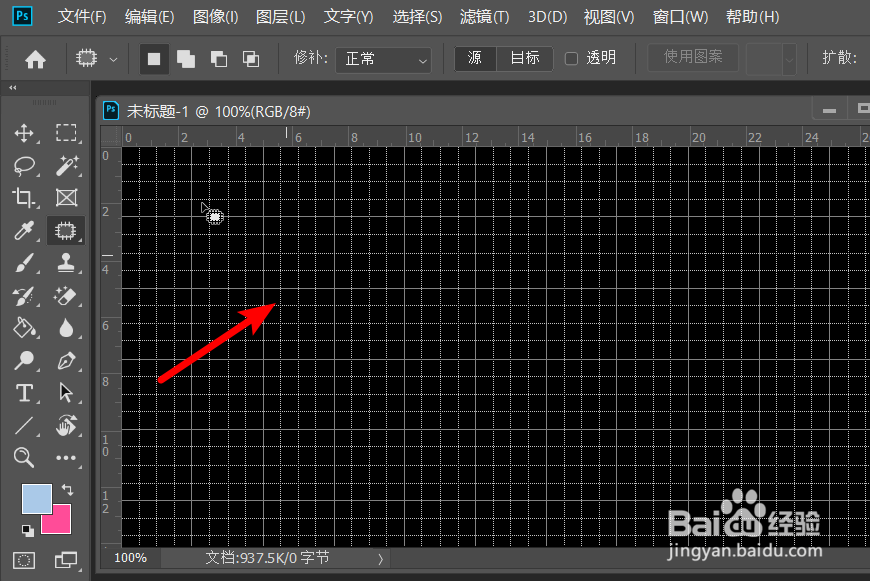Screen dimensions: 870x581
Task: Choose Intersect with Selection mode
Action: (251, 59)
